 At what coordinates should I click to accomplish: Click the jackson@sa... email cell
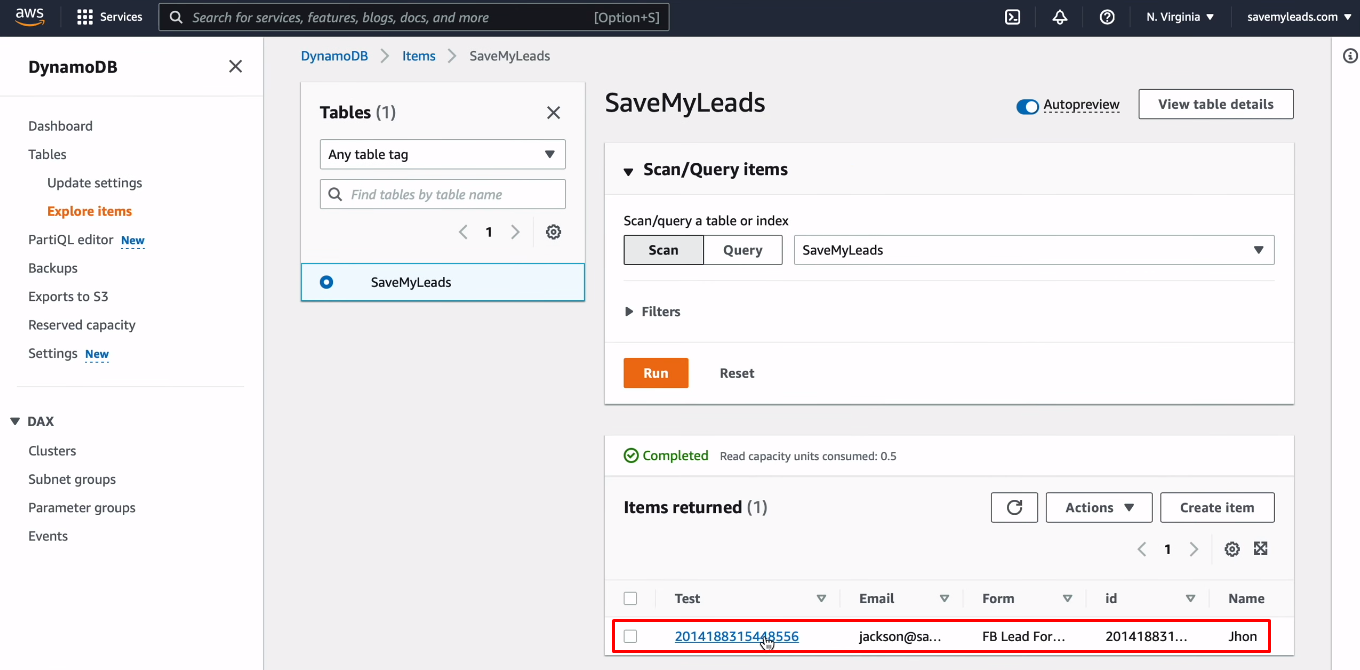pos(900,636)
